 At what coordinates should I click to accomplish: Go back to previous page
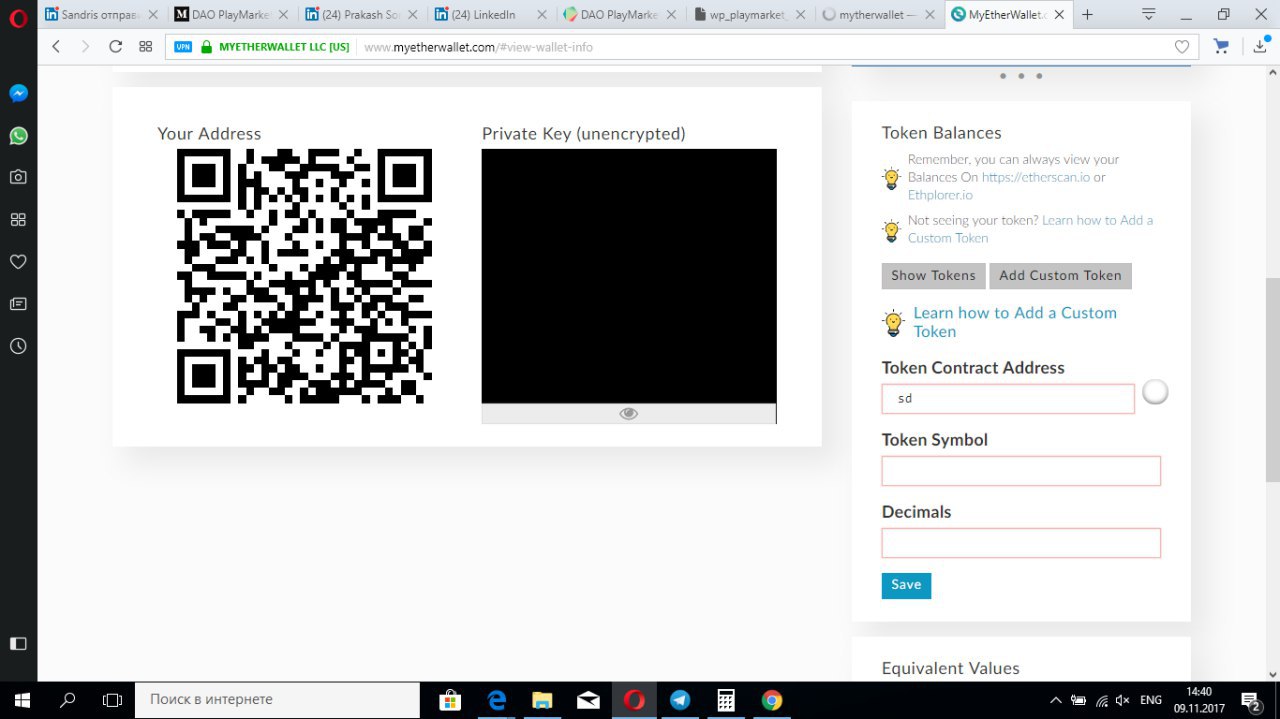tap(56, 47)
